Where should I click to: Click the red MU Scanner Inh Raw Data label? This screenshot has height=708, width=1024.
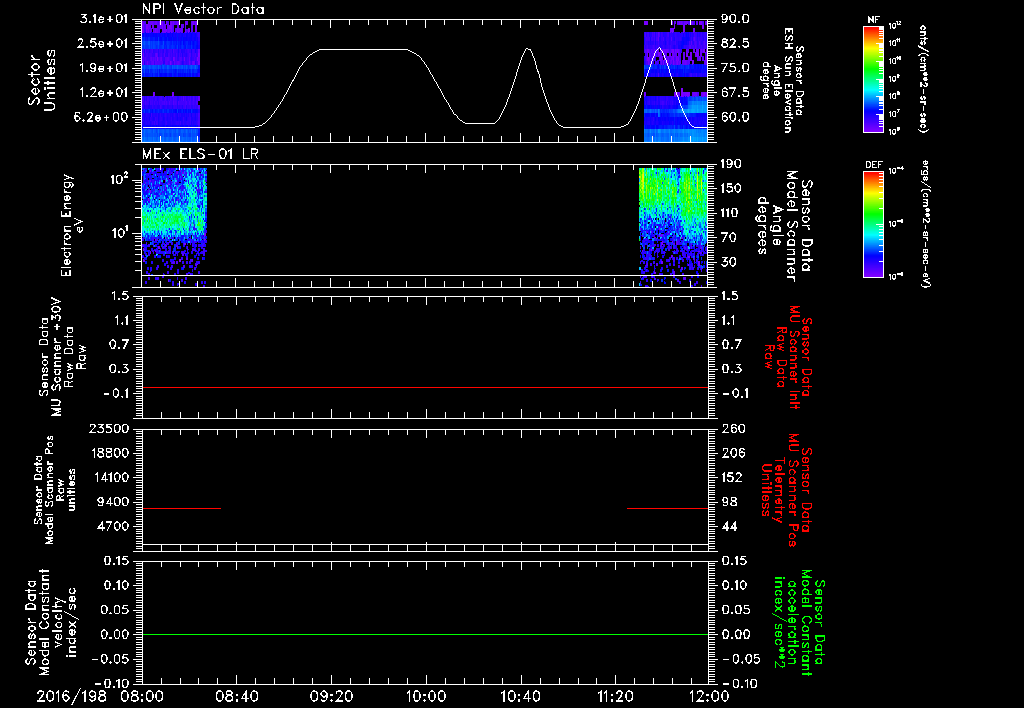tap(788, 357)
